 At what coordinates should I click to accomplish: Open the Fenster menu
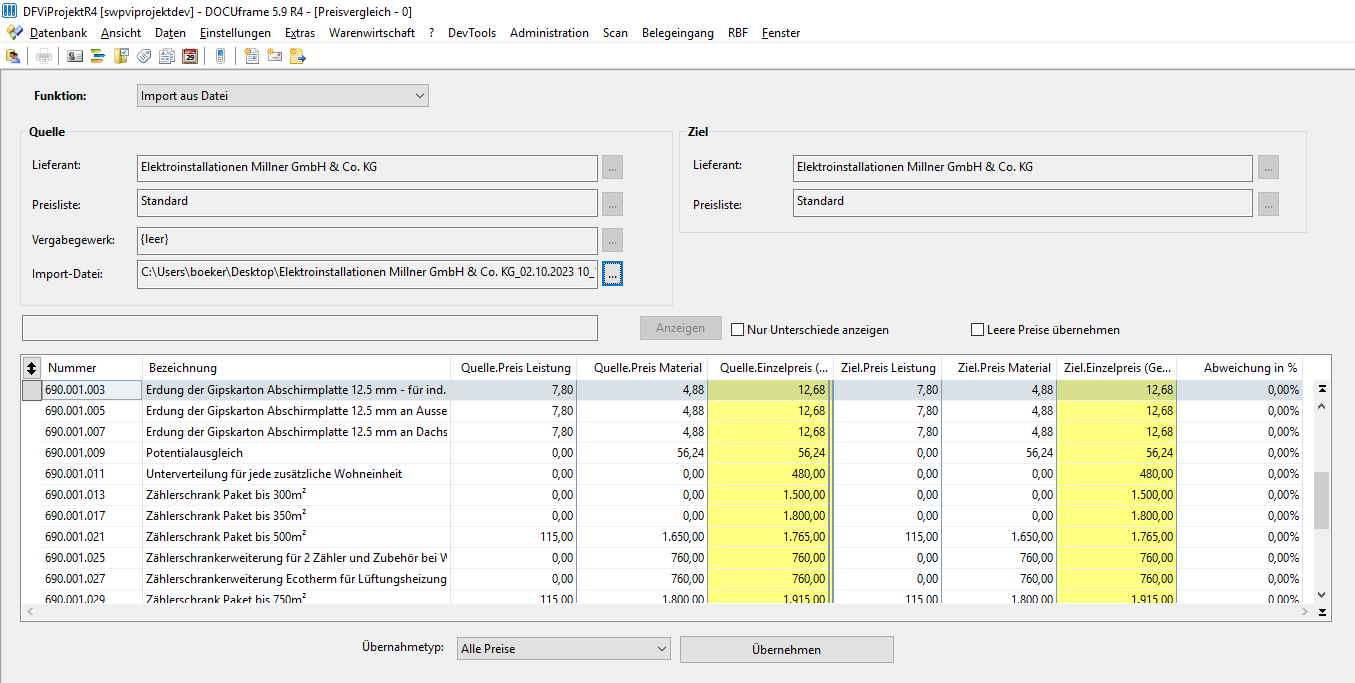tap(781, 33)
